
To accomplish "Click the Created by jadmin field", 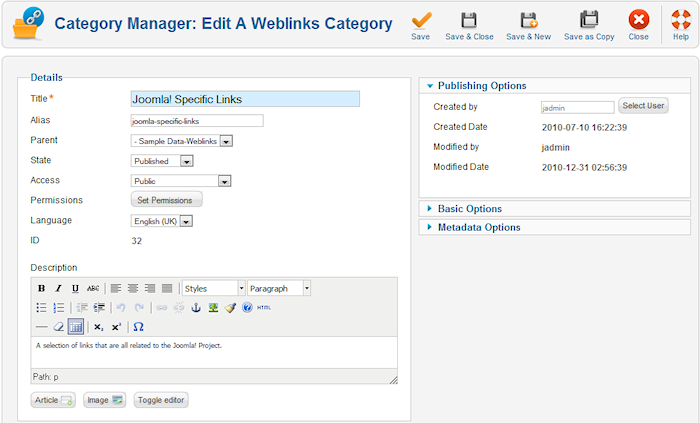I will point(578,108).
